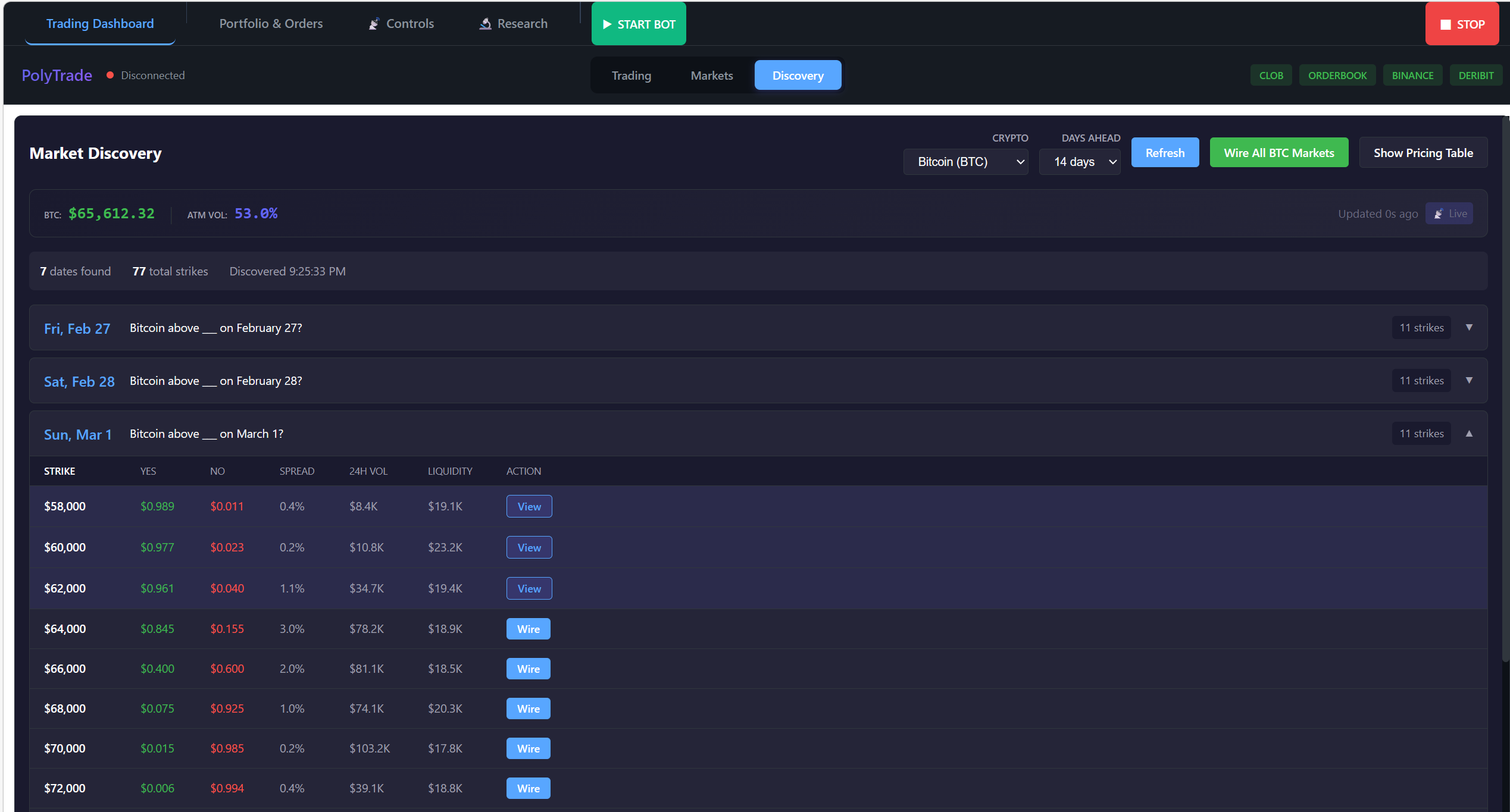Click the Refresh button
Screen dimensions: 1510x812
(1165, 153)
